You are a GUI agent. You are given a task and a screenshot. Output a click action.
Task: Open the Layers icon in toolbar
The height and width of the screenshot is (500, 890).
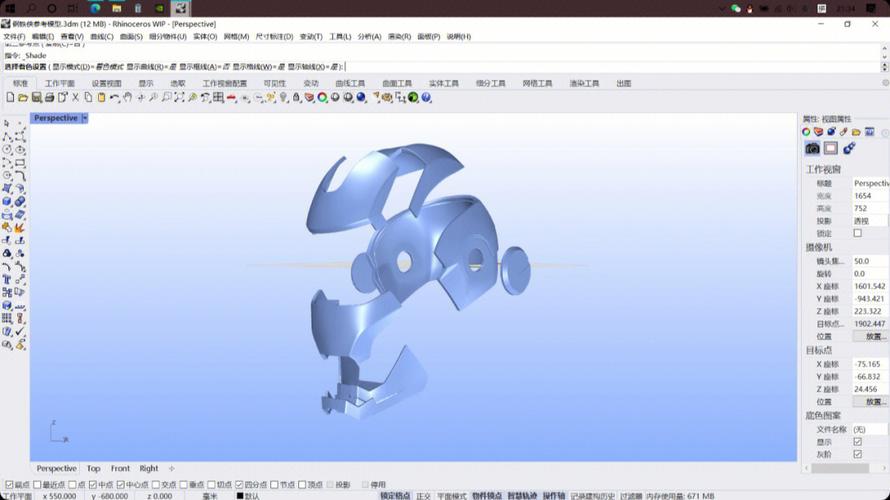309,98
